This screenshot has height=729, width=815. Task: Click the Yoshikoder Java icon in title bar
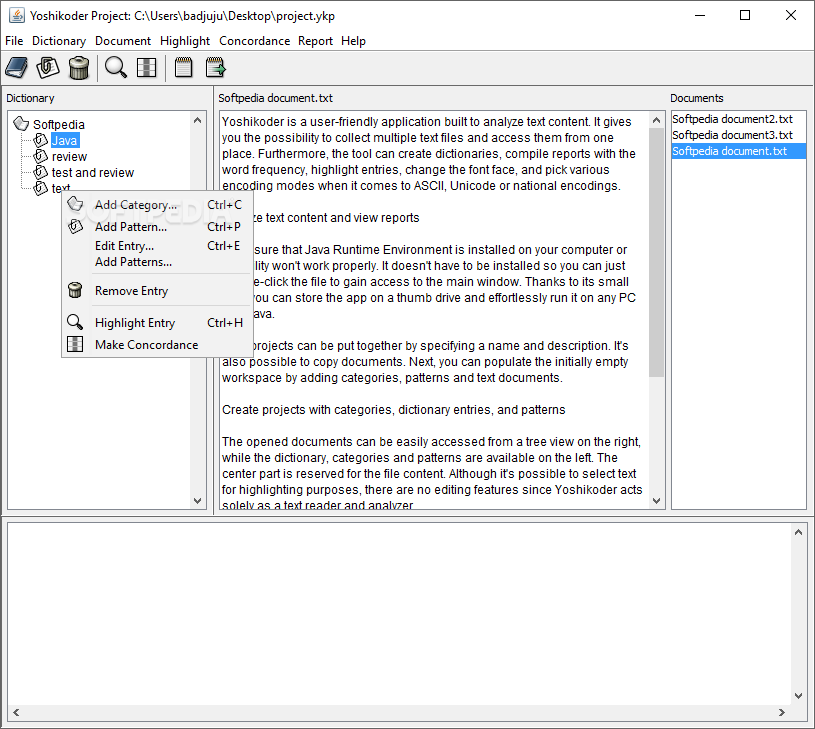point(17,16)
